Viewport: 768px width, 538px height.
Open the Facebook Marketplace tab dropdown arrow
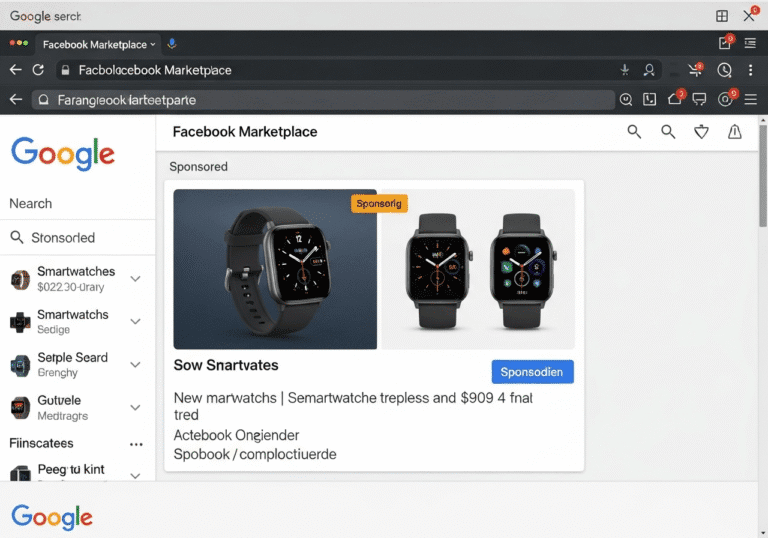click(153, 45)
